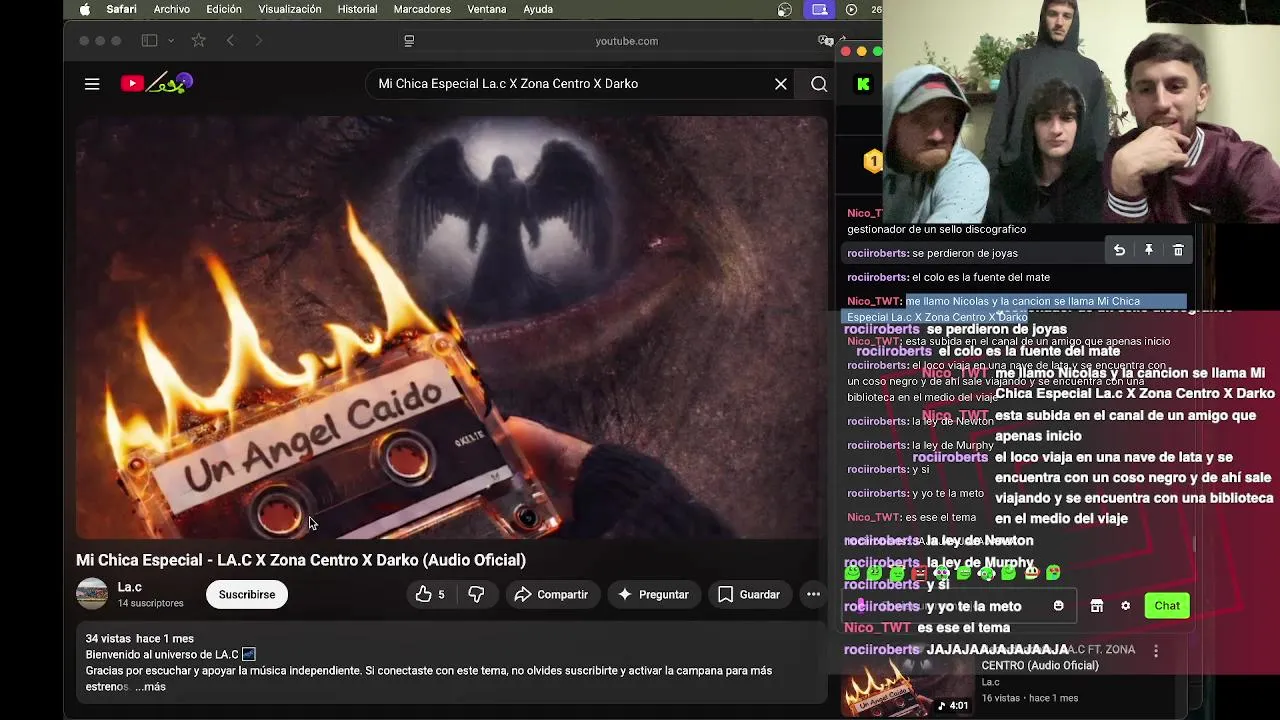Send message with green Chat button
The width and height of the screenshot is (1280, 720).
tap(1167, 606)
